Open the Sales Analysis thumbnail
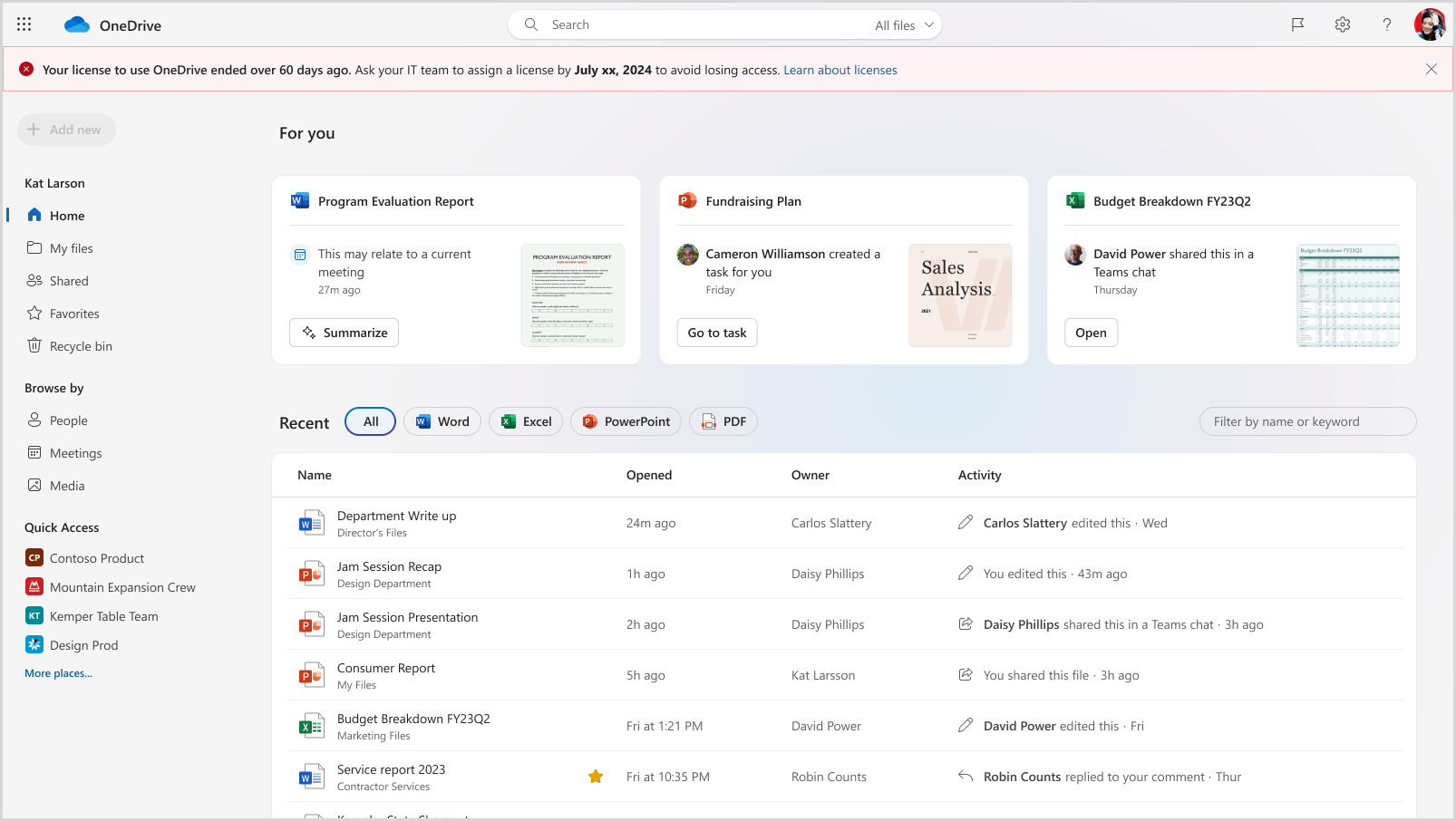This screenshot has height=821, width=1456. point(960,295)
